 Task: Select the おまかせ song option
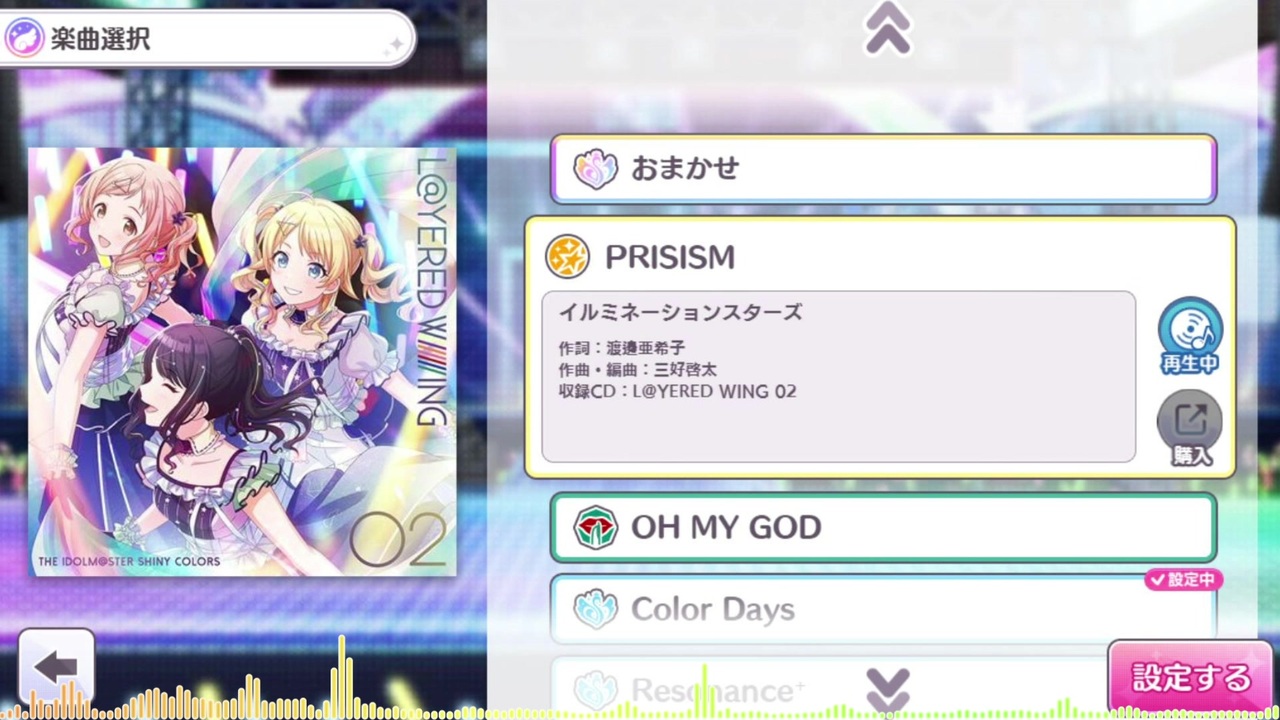pos(883,168)
